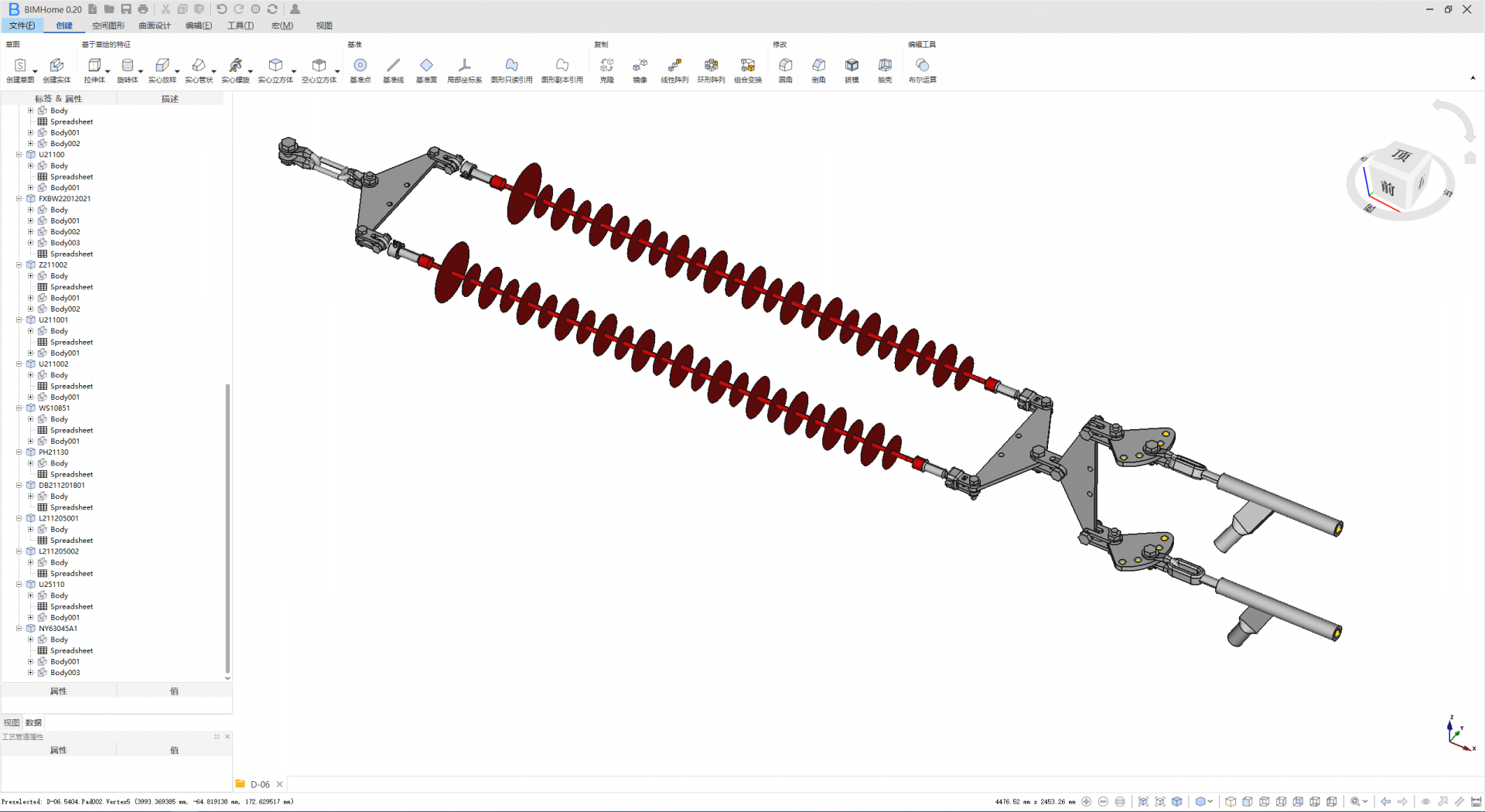The height and width of the screenshot is (812, 1485).
Task: Switch to the 数据 panel tab
Action: click(33, 723)
